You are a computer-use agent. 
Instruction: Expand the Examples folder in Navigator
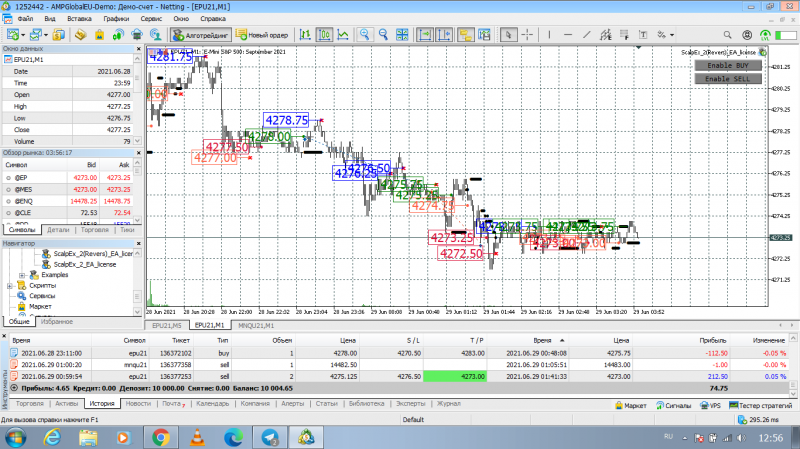[22, 275]
